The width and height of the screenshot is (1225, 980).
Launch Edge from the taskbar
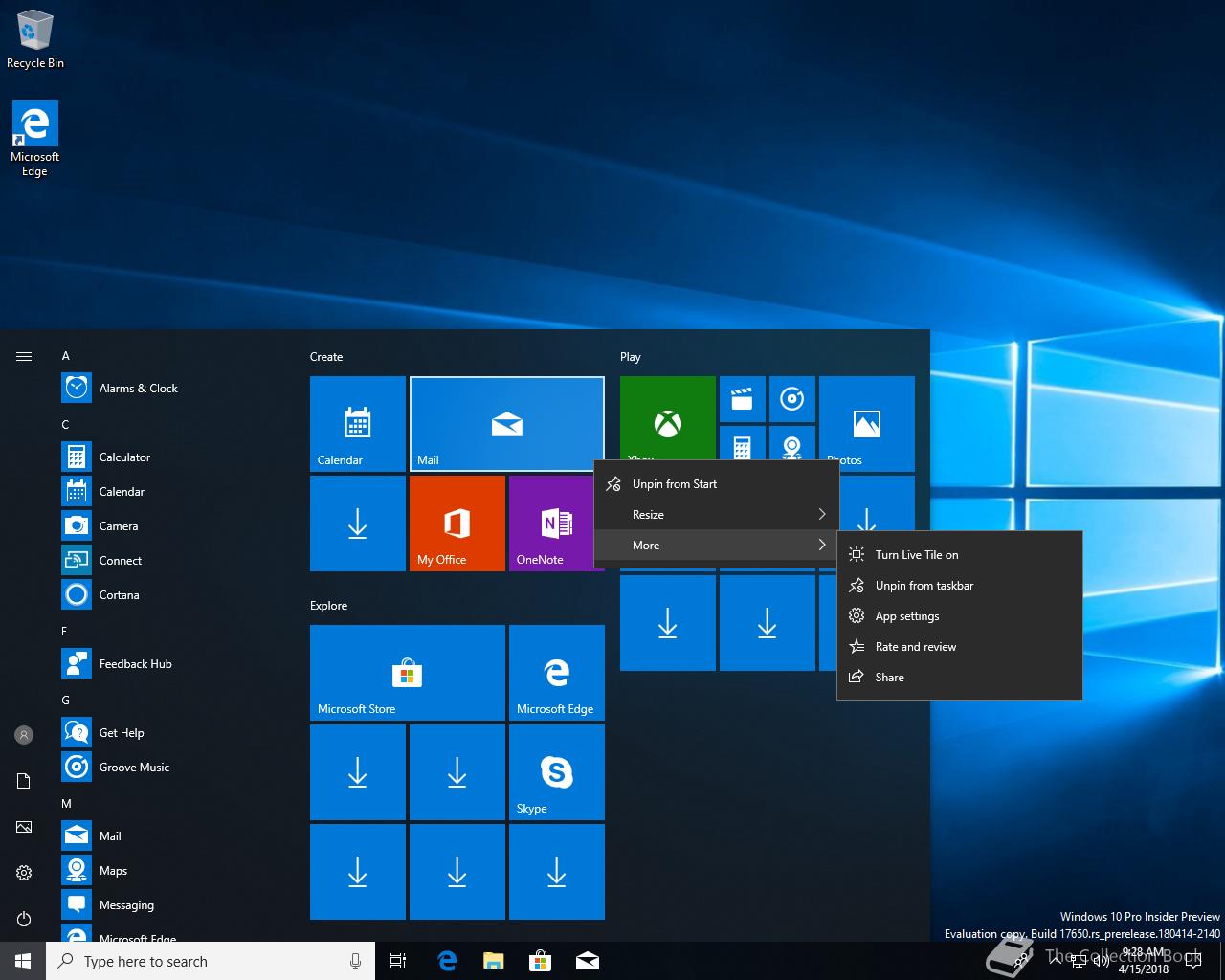click(x=447, y=961)
